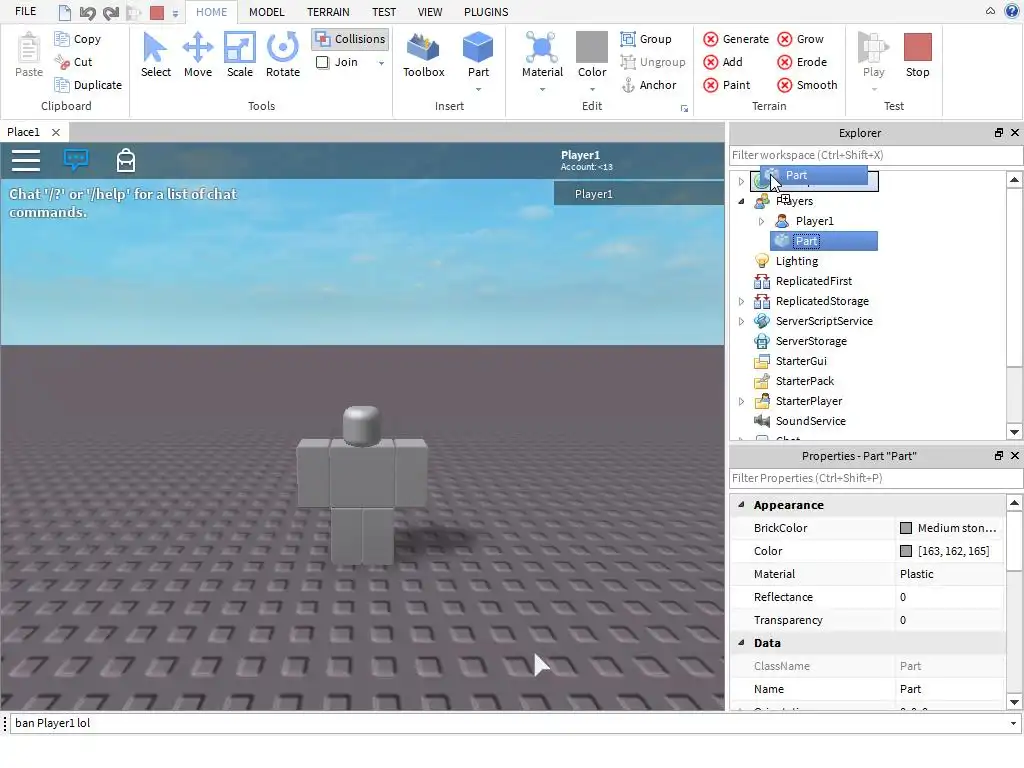Click the Paste clipboard icon
Screen dimensions: 1024x768
(x=29, y=48)
